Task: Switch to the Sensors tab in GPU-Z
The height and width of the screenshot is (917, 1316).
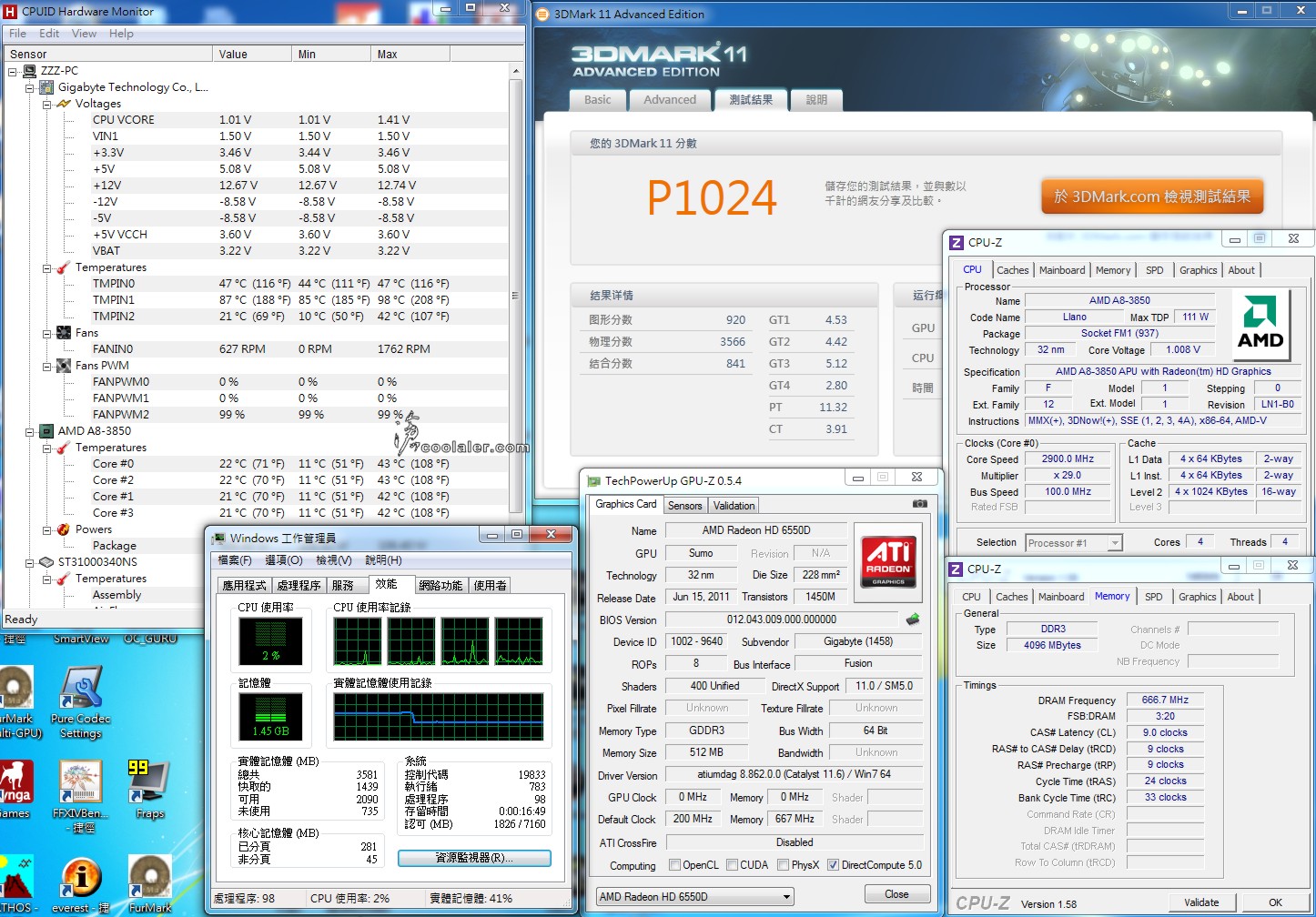Action: coord(684,506)
